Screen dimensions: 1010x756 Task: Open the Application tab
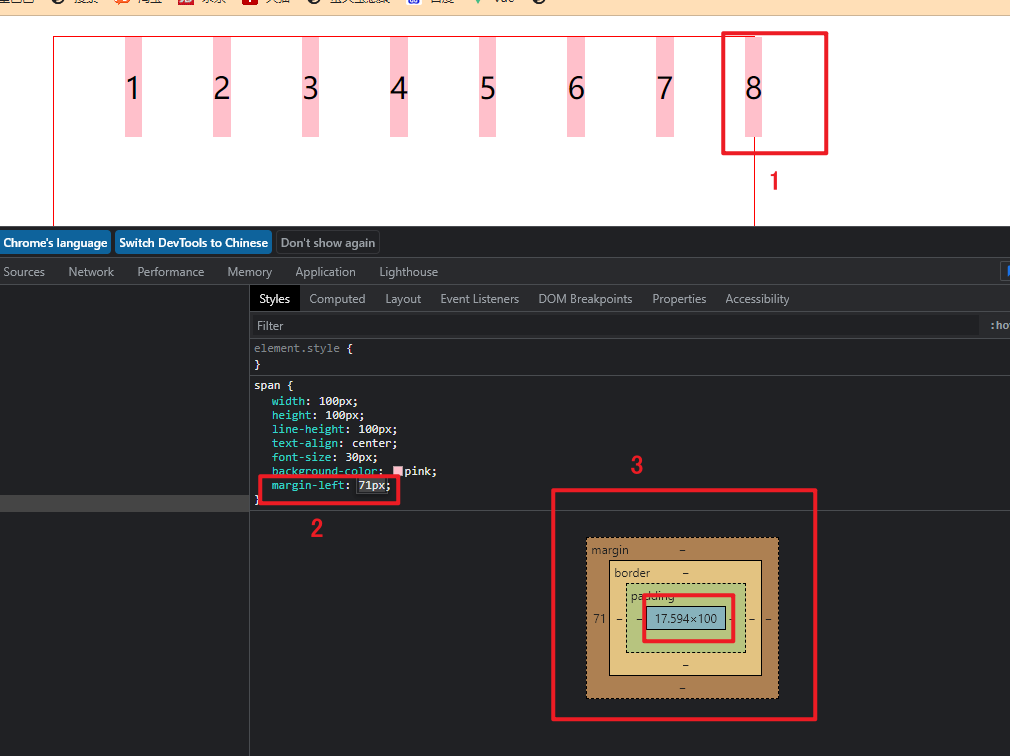325,272
